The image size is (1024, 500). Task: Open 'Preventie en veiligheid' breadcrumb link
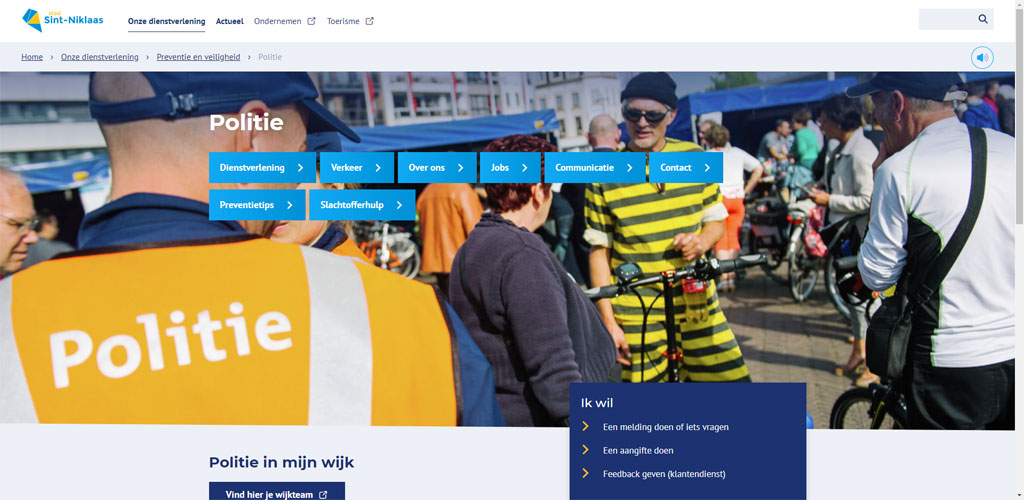tap(199, 57)
